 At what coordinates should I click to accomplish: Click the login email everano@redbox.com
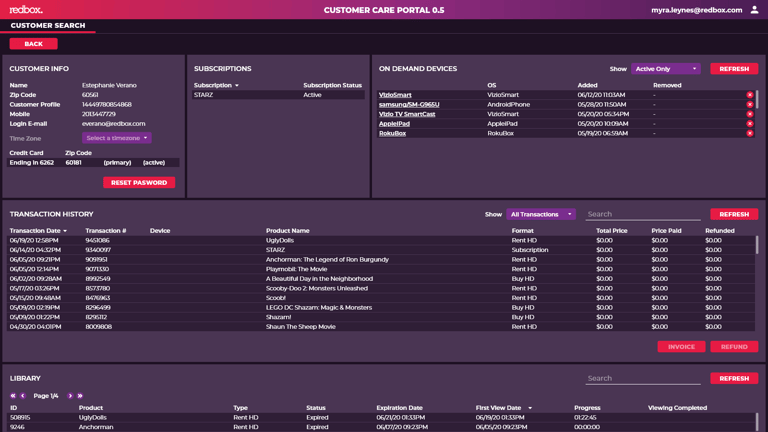(x=114, y=124)
